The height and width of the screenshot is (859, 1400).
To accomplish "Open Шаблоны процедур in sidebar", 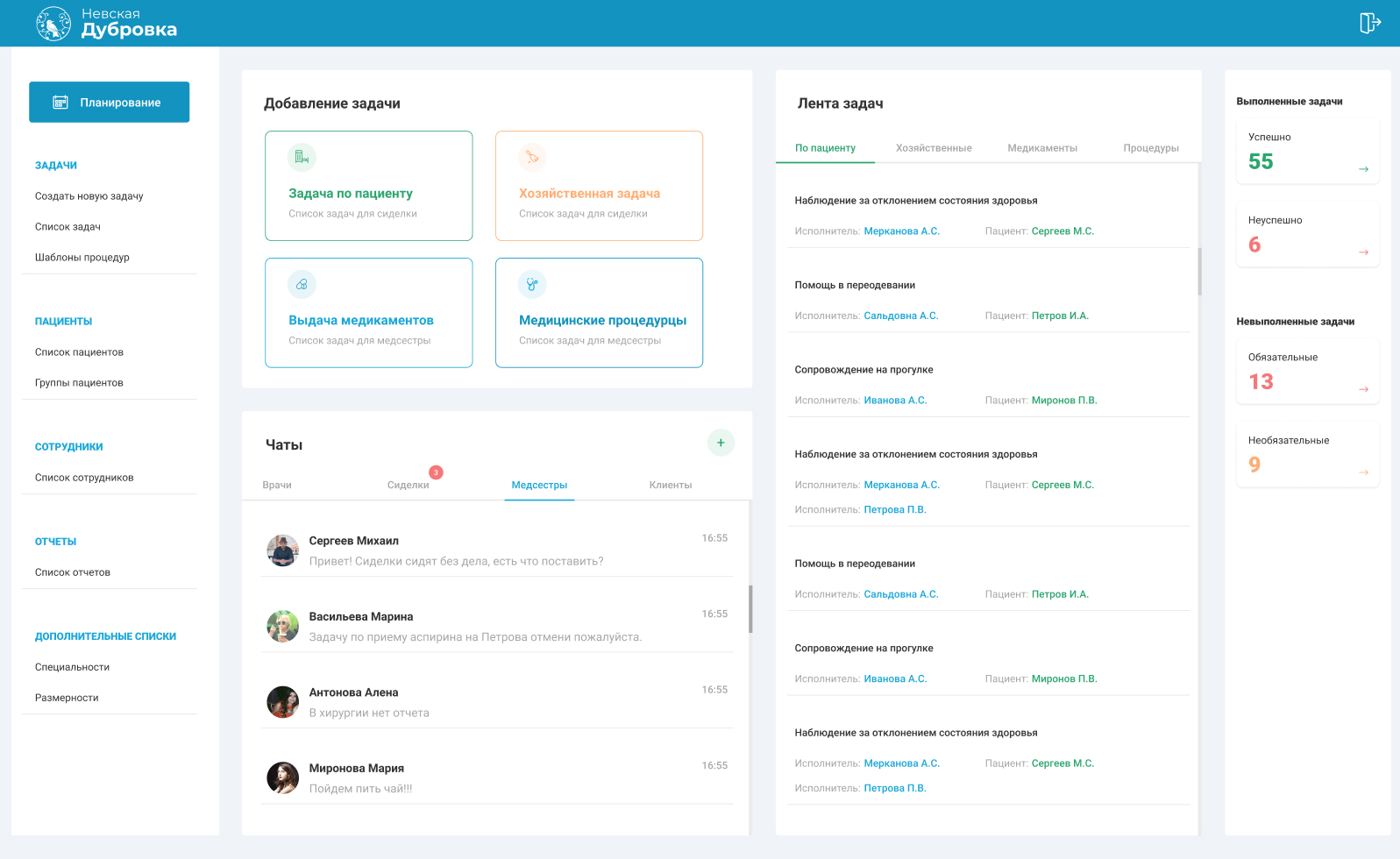I will click(82, 258).
